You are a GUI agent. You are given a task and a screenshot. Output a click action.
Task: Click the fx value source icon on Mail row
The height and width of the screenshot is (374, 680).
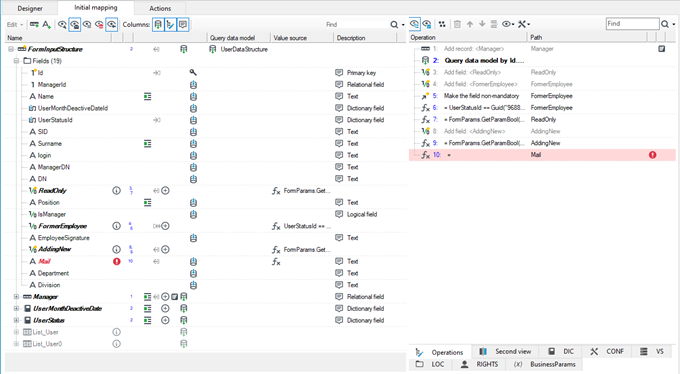click(276, 262)
